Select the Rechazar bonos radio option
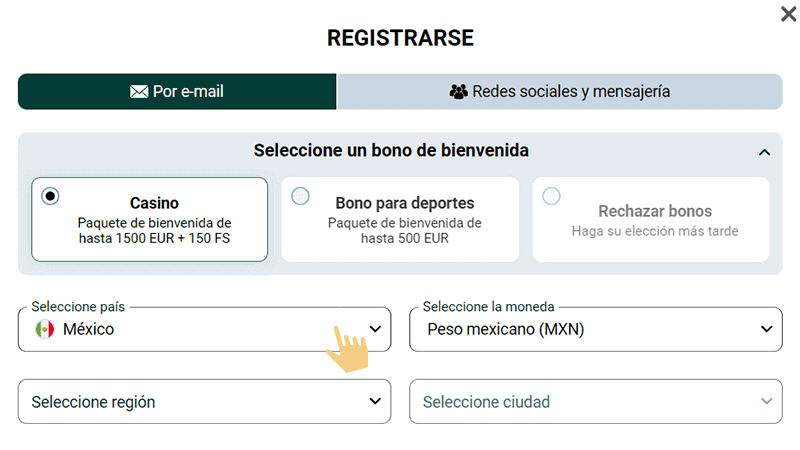Screen dimensions: 800x450 tap(551, 196)
